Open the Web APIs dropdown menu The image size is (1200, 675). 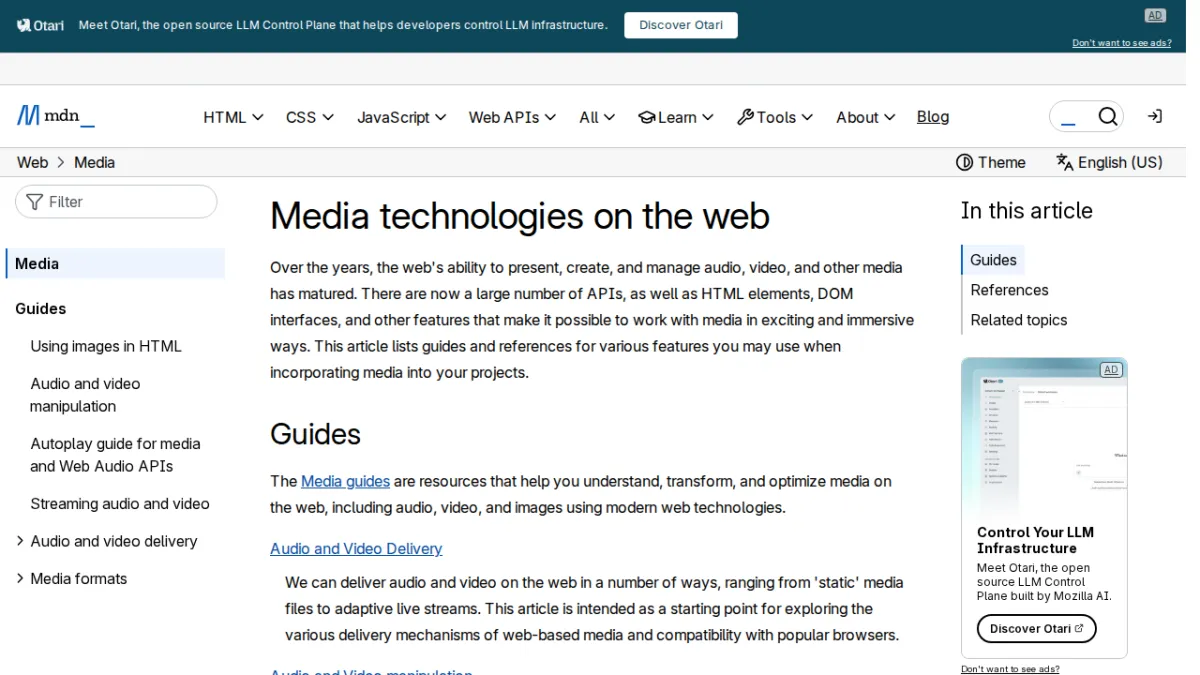pyautogui.click(x=512, y=117)
